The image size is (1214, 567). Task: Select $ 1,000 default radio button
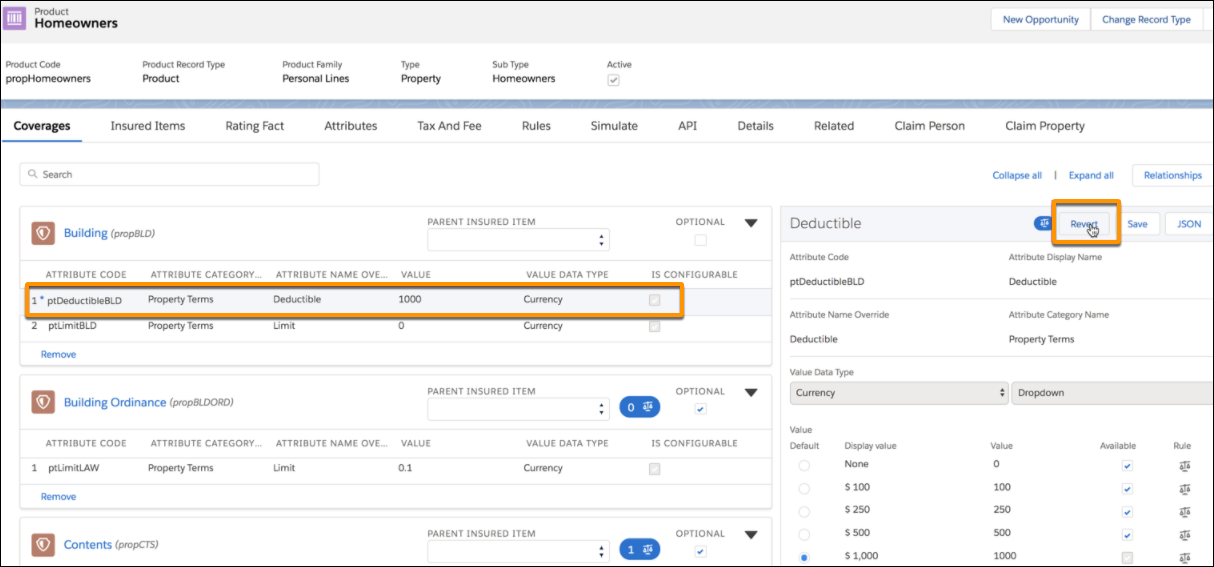tap(804, 558)
